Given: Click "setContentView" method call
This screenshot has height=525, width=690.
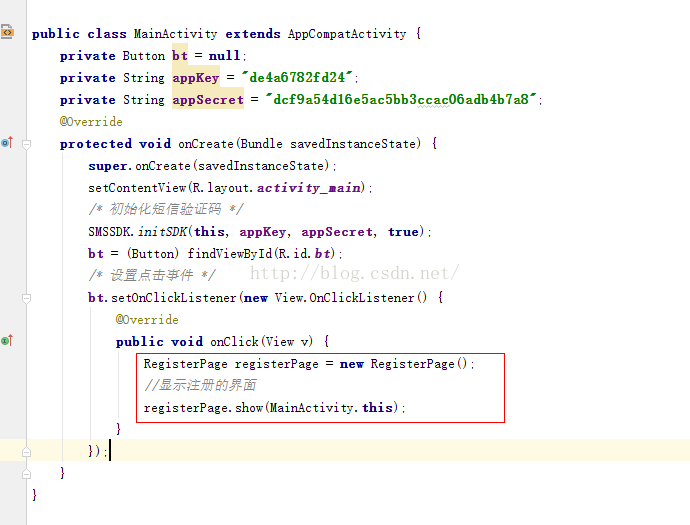Looking at the screenshot, I should (x=137, y=188).
